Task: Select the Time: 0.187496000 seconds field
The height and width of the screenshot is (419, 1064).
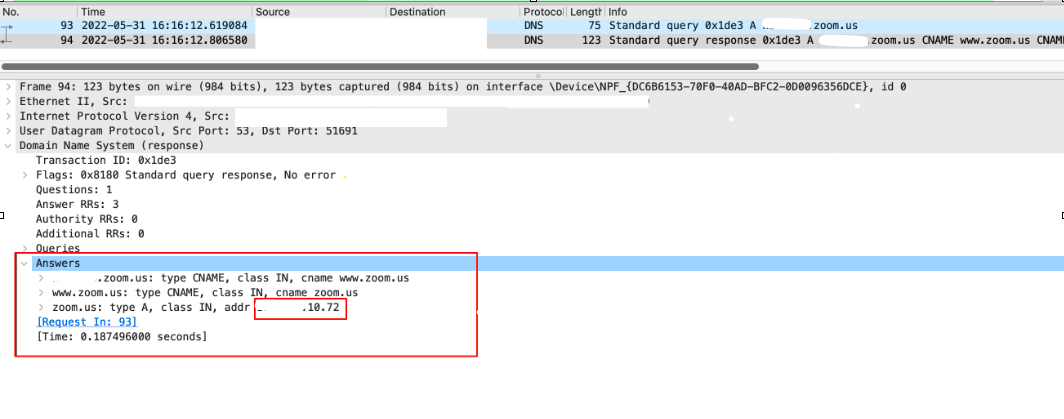Action: tap(121, 337)
